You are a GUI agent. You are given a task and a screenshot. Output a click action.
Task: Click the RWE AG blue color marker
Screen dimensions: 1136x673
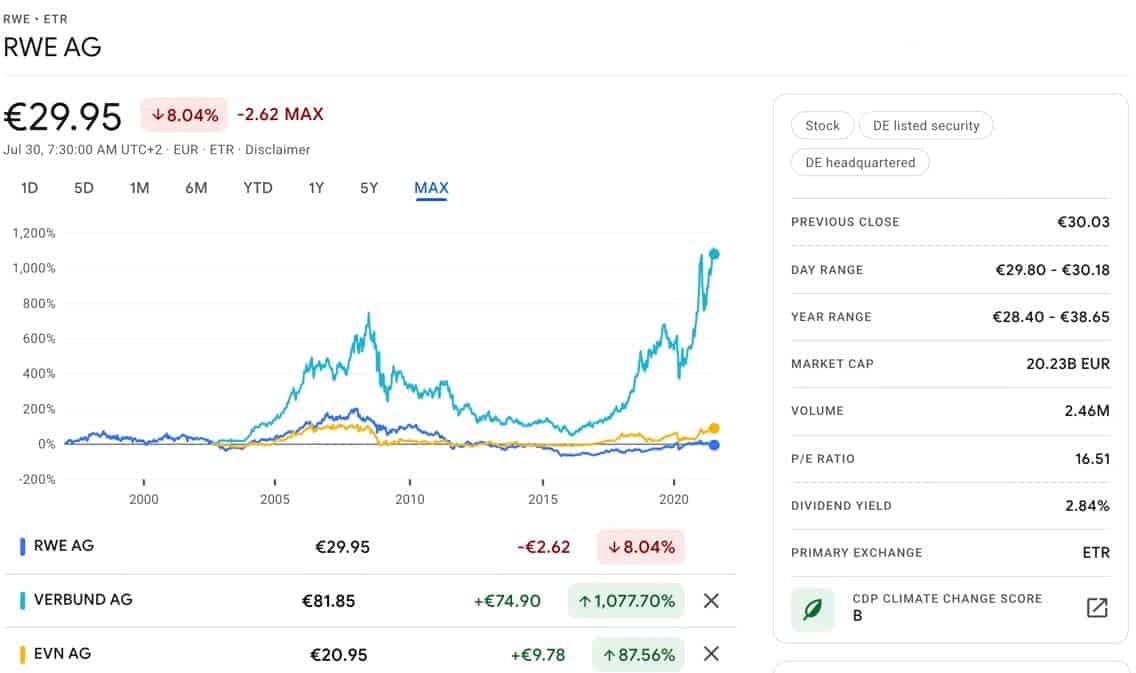pyautogui.click(x=22, y=546)
